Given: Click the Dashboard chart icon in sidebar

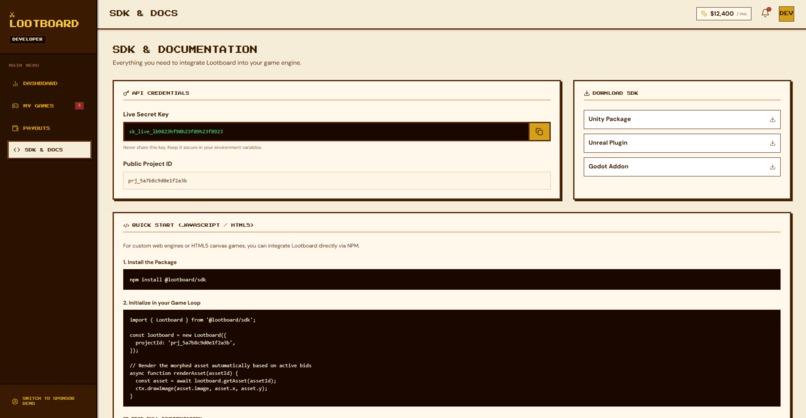Looking at the screenshot, I should (x=15, y=83).
